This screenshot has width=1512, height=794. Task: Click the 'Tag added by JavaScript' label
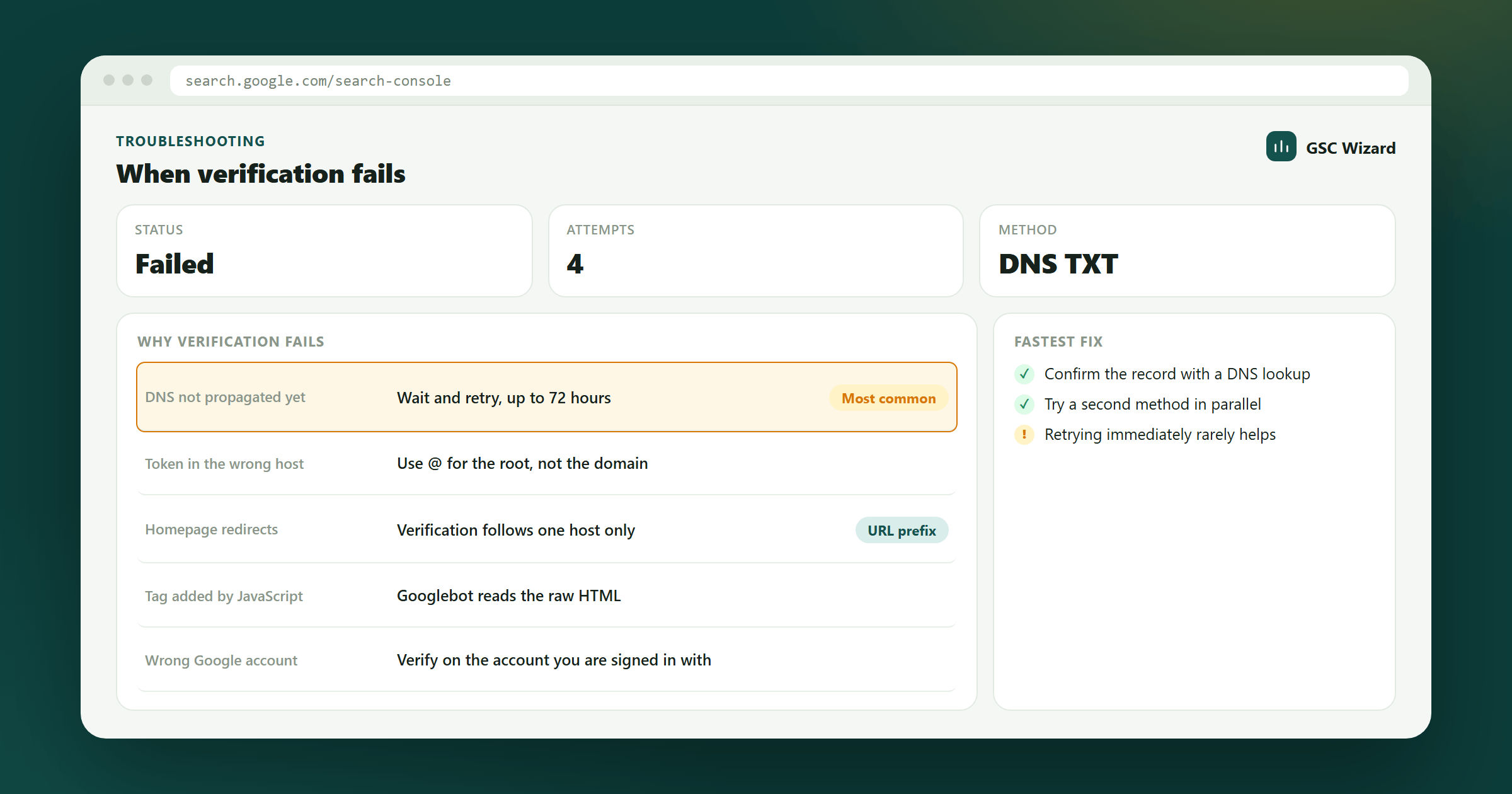tap(224, 597)
